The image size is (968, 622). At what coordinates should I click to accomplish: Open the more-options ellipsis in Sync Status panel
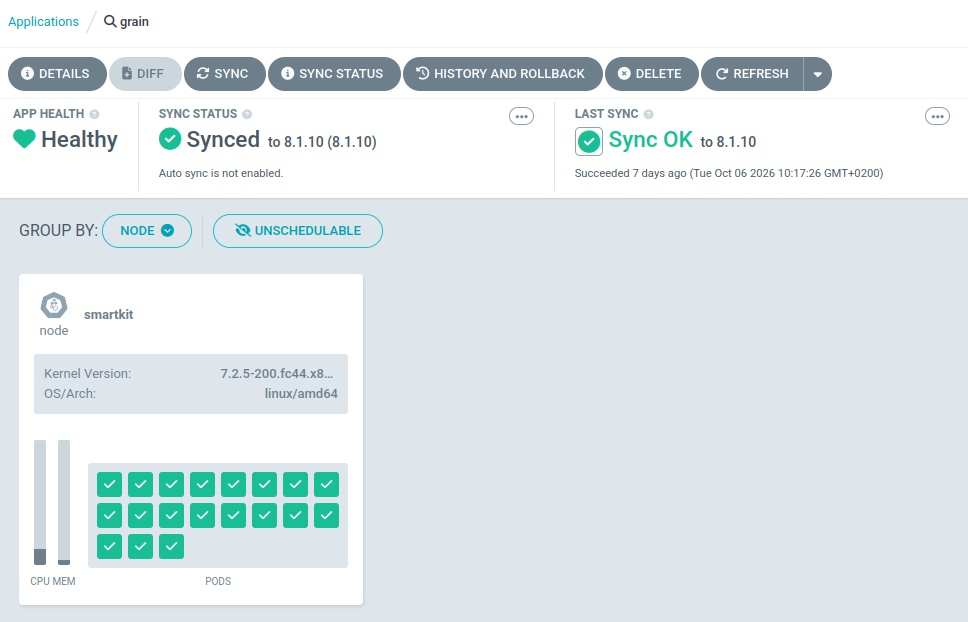(521, 116)
